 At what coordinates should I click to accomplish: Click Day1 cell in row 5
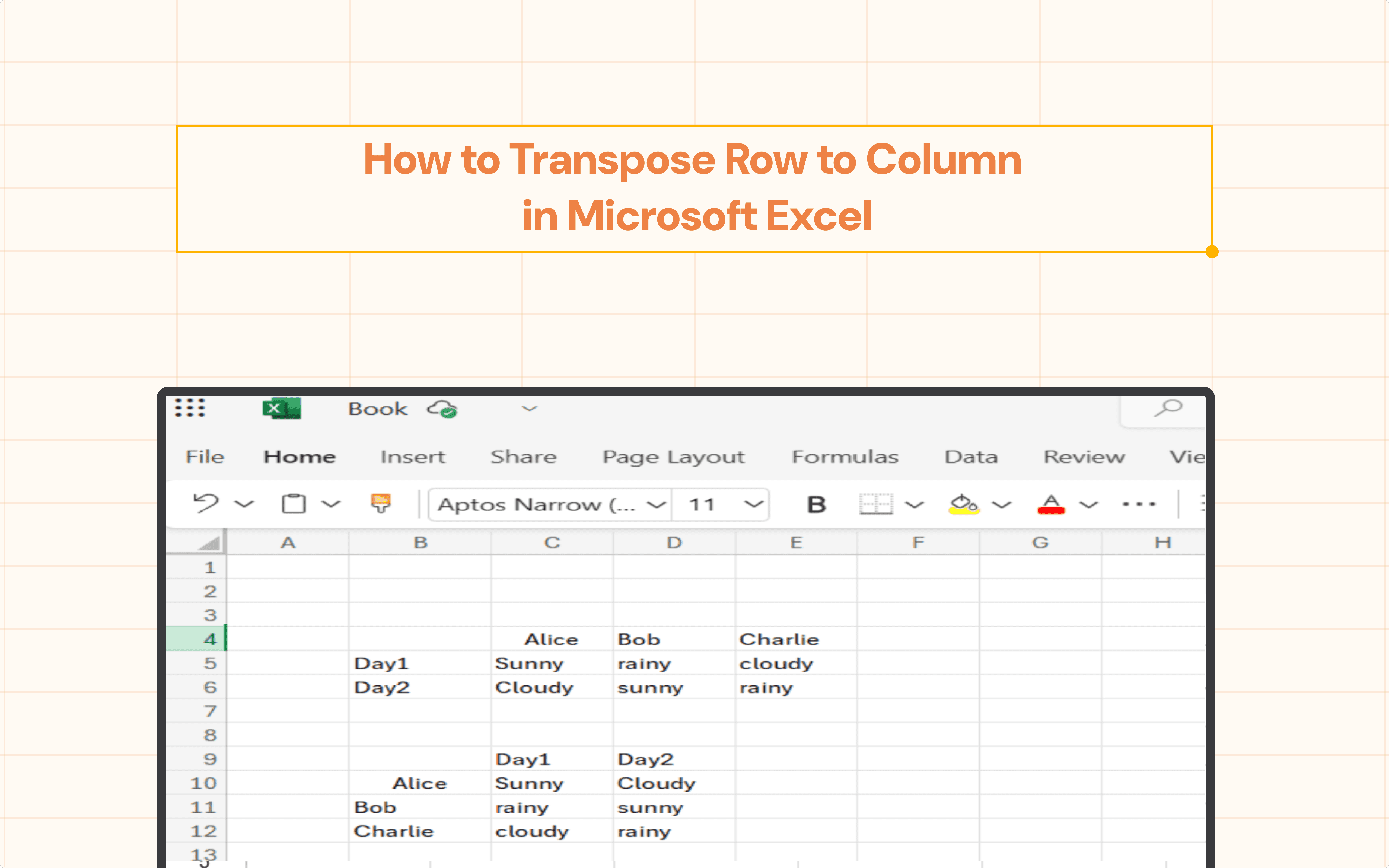(x=420, y=663)
